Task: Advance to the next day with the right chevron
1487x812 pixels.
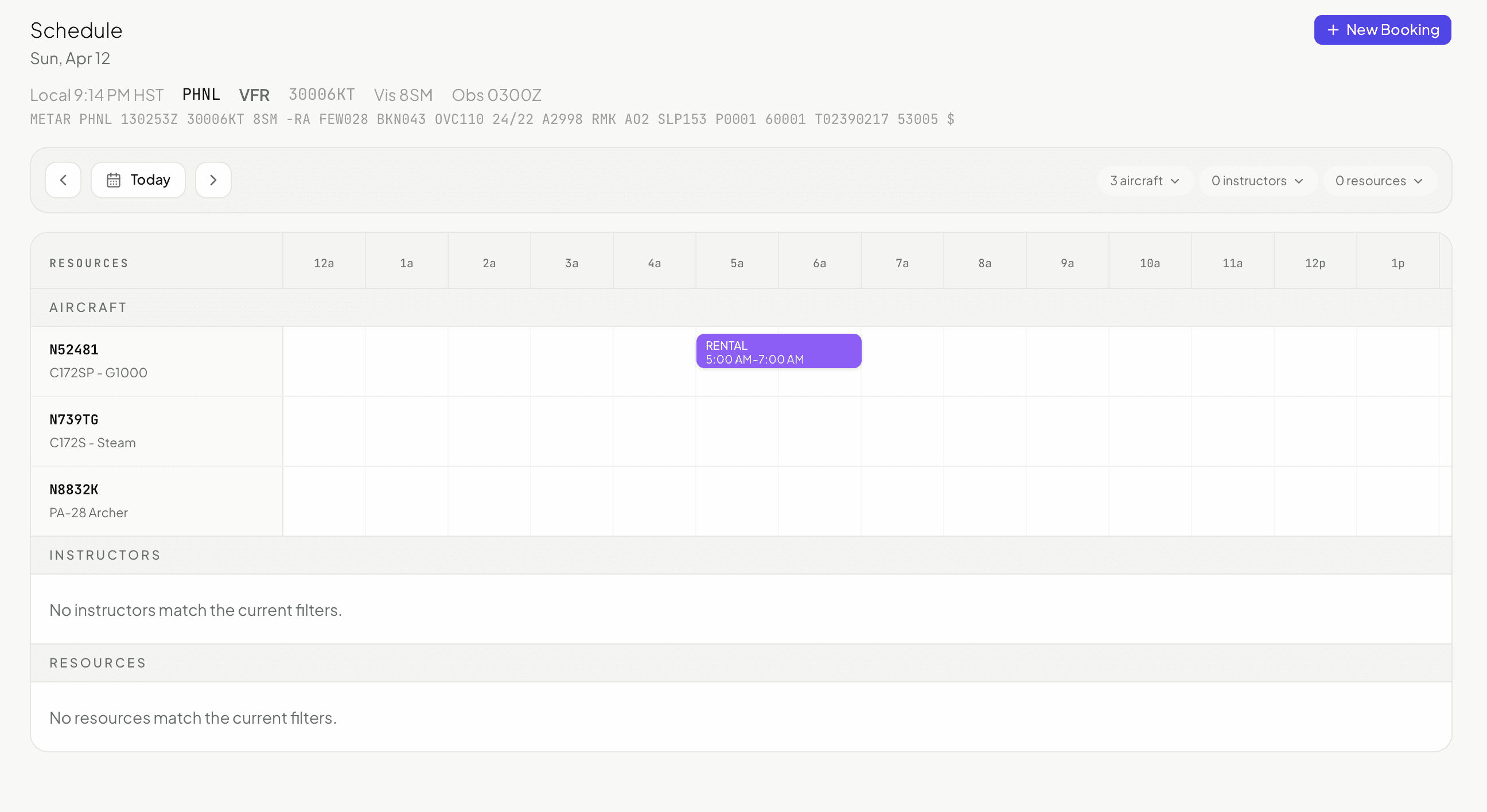Action: pos(213,179)
